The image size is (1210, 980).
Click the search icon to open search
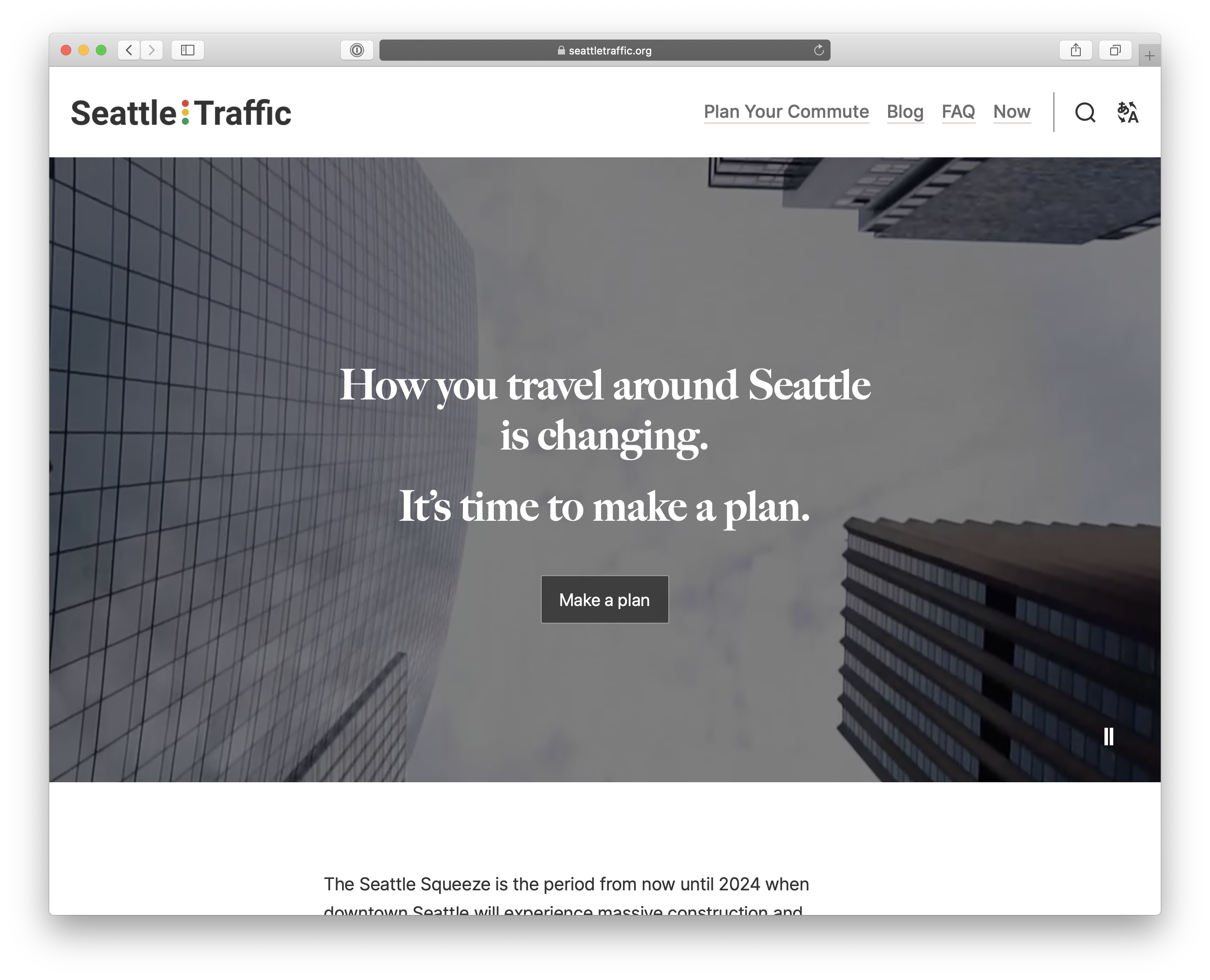pos(1085,112)
